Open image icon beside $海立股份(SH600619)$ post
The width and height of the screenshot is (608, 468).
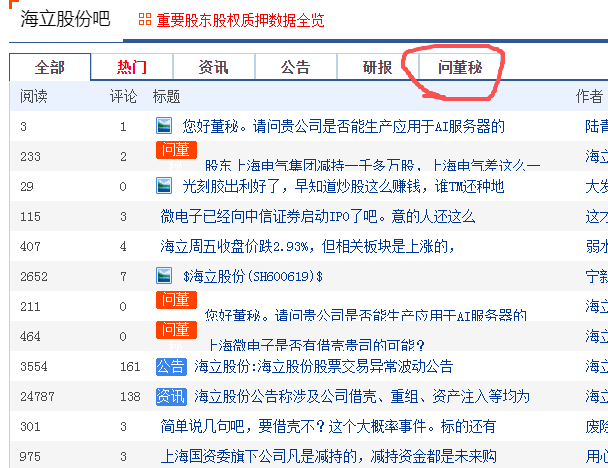[x=164, y=276]
